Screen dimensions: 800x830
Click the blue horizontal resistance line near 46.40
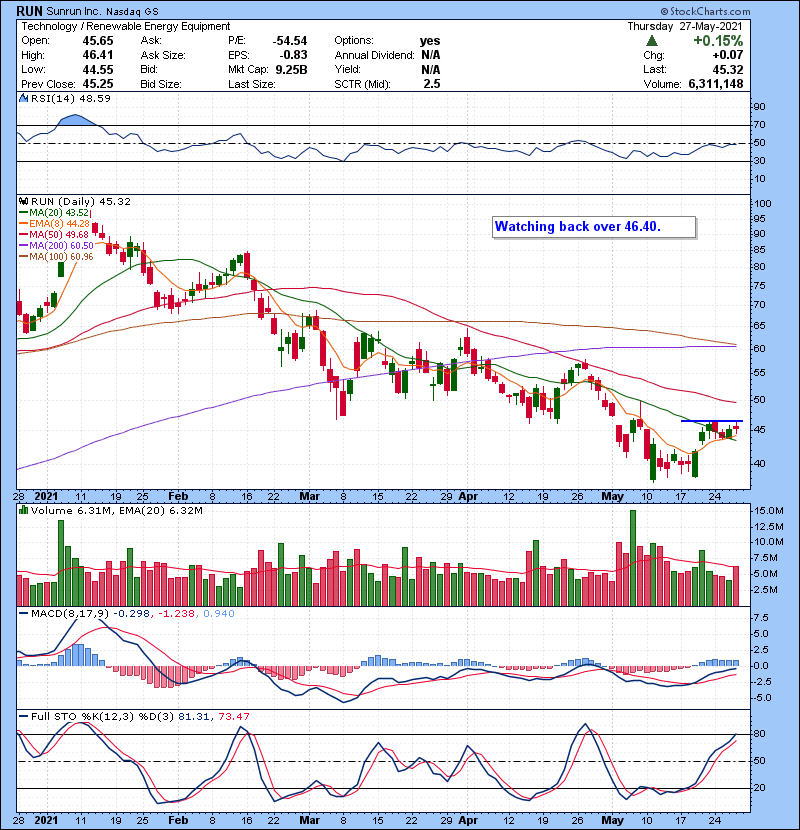click(x=712, y=421)
